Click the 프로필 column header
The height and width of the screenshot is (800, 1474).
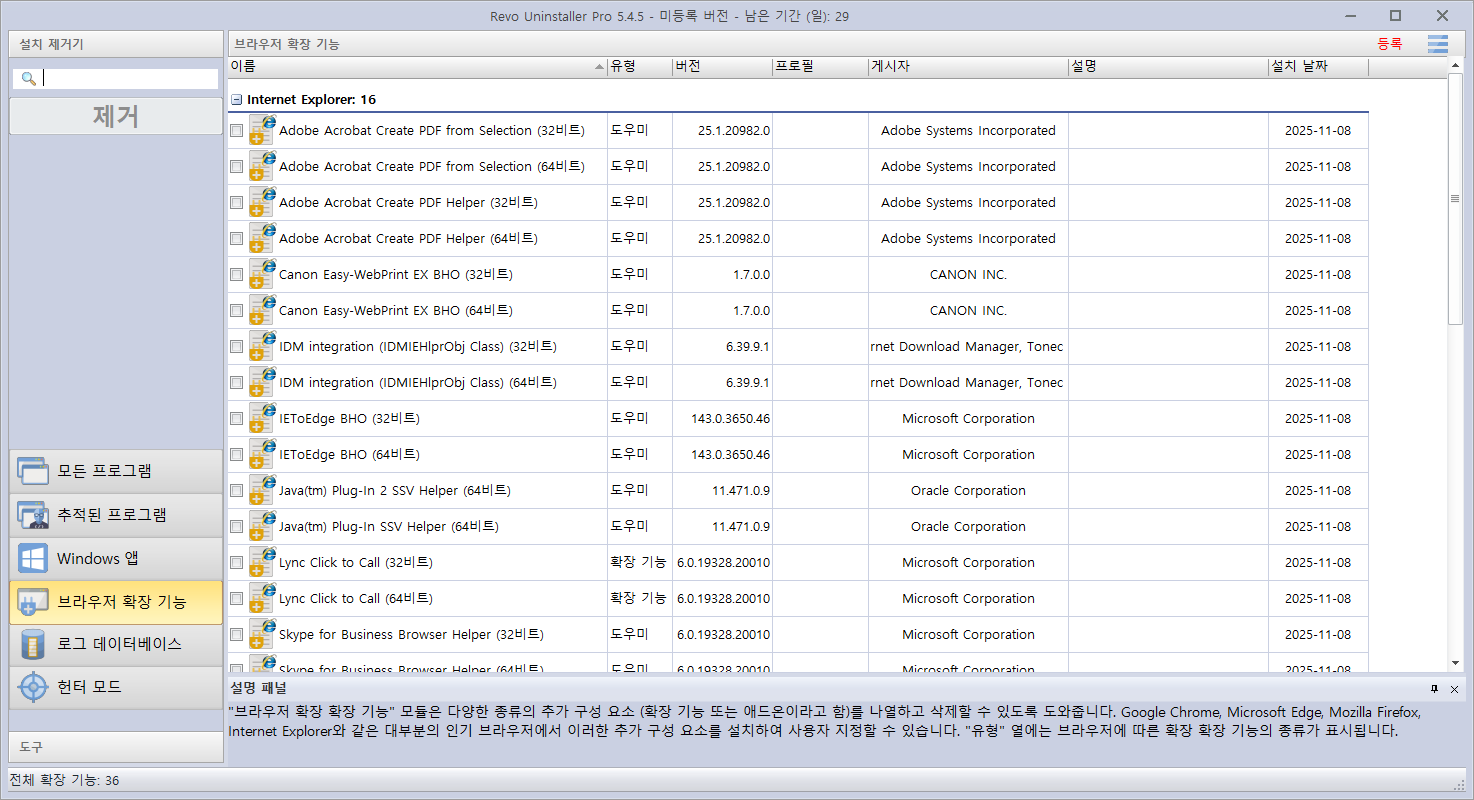(820, 67)
